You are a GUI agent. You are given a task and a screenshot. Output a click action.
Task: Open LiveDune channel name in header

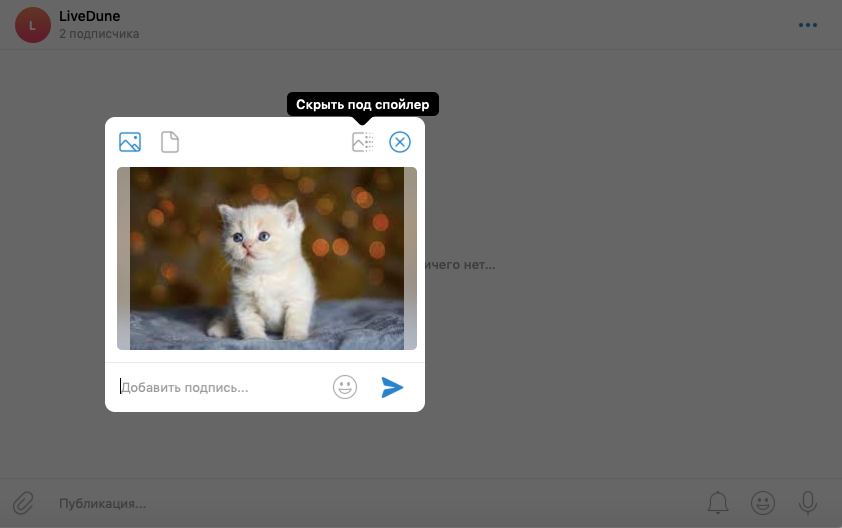tap(90, 16)
